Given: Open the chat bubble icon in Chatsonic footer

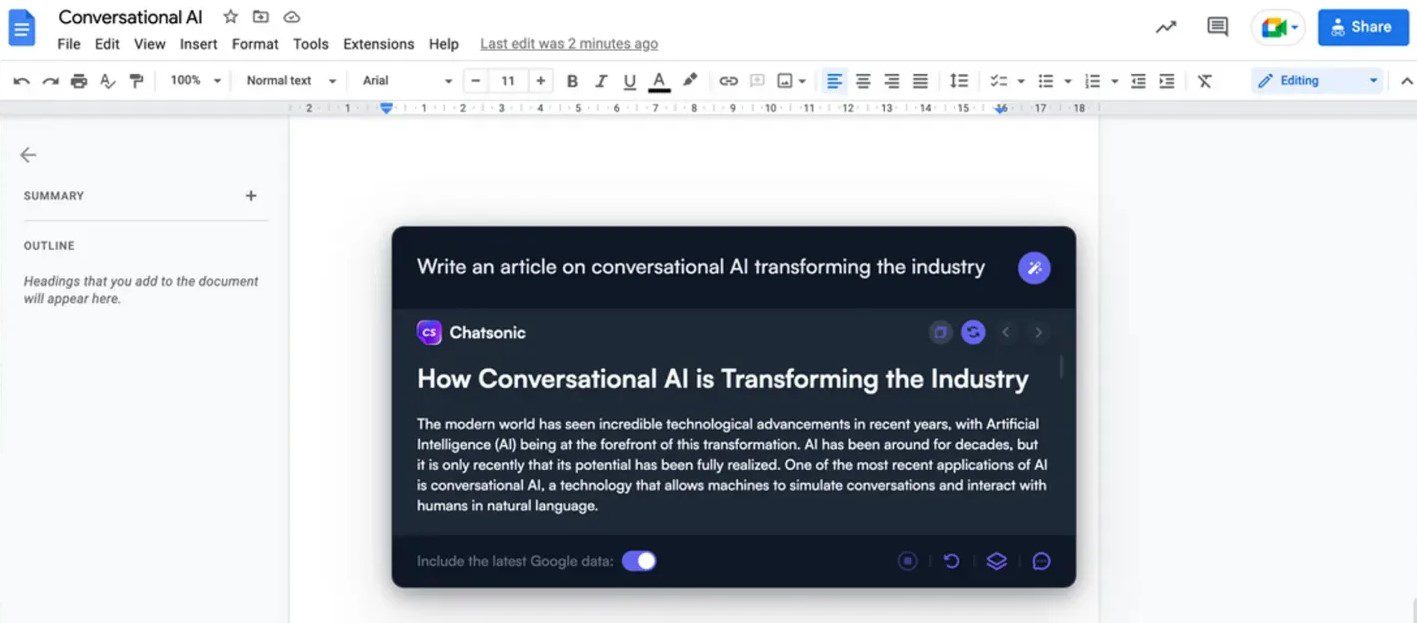Looking at the screenshot, I should tap(1041, 561).
